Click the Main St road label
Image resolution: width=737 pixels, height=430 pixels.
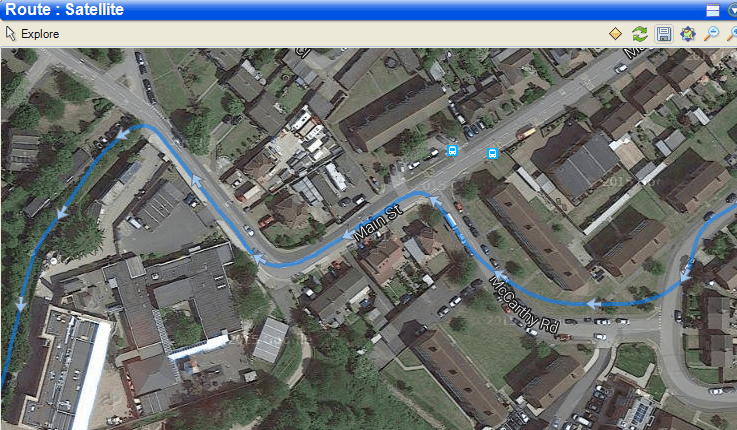[x=378, y=223]
